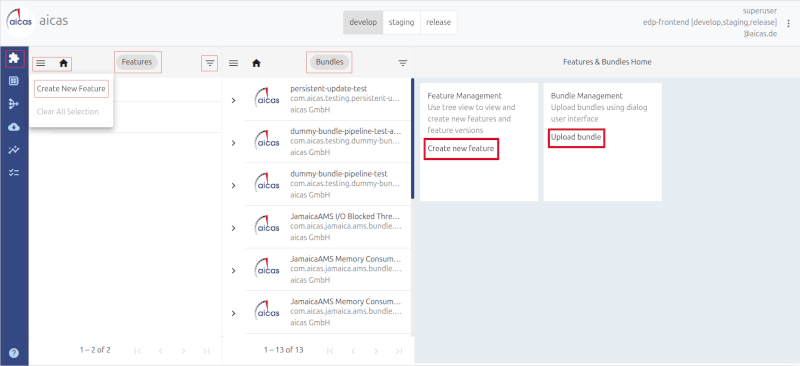Switch to the release environment
Image resolution: width=800 pixels, height=366 pixels.
click(x=439, y=22)
